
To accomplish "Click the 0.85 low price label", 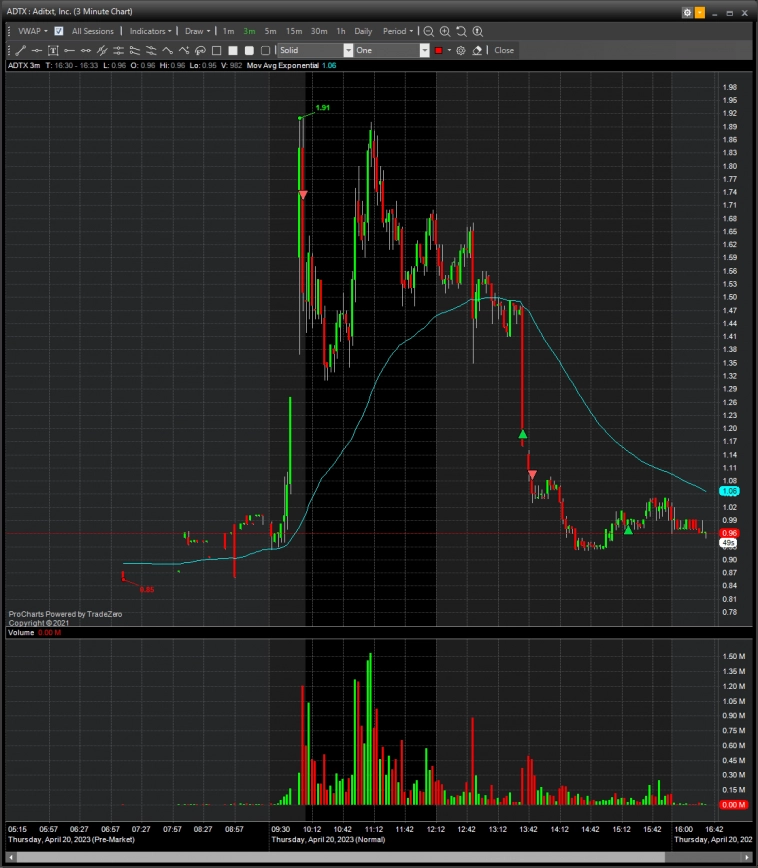I will 147,590.
